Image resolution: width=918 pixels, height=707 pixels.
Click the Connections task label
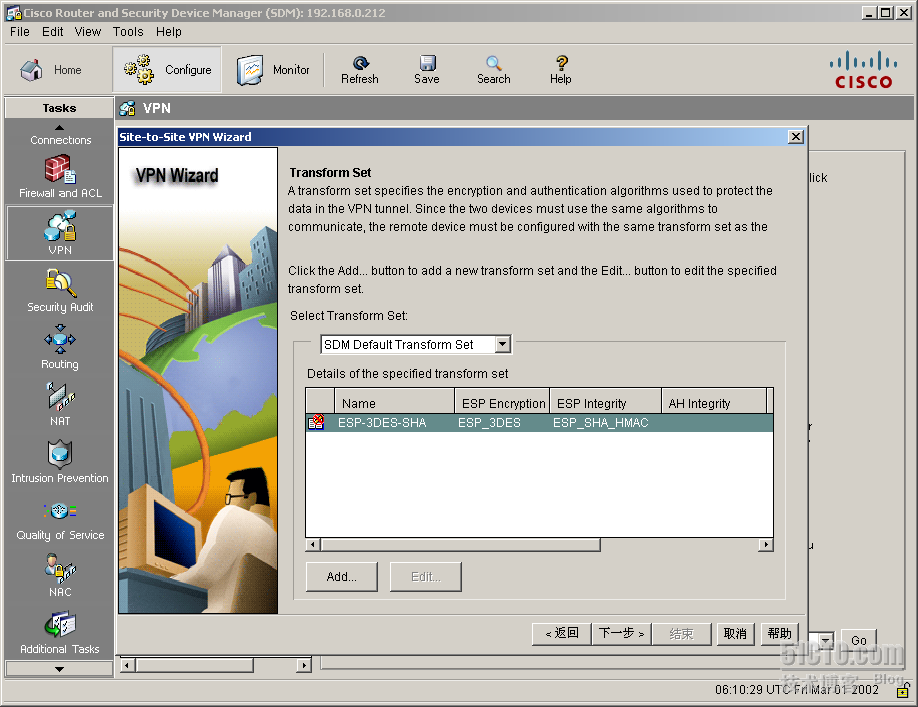point(60,140)
